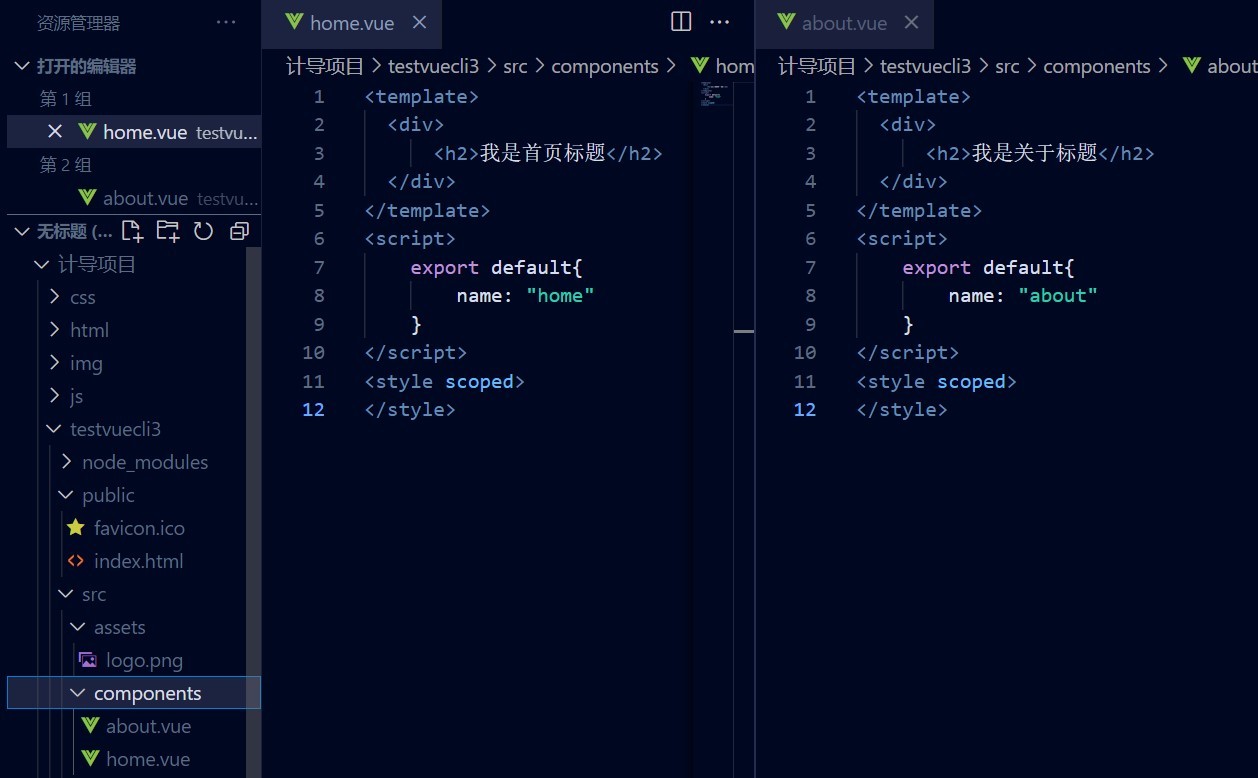The height and width of the screenshot is (778, 1258).
Task: Click the new file icon
Action: 132,231
